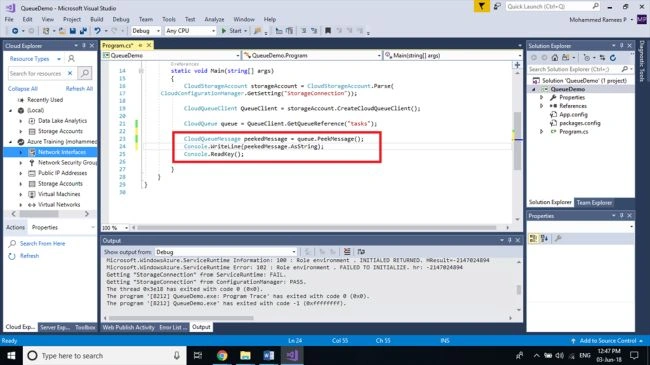Open Microsoft Word from the taskbar
This screenshot has width=650, height=365.
[x=269, y=355]
